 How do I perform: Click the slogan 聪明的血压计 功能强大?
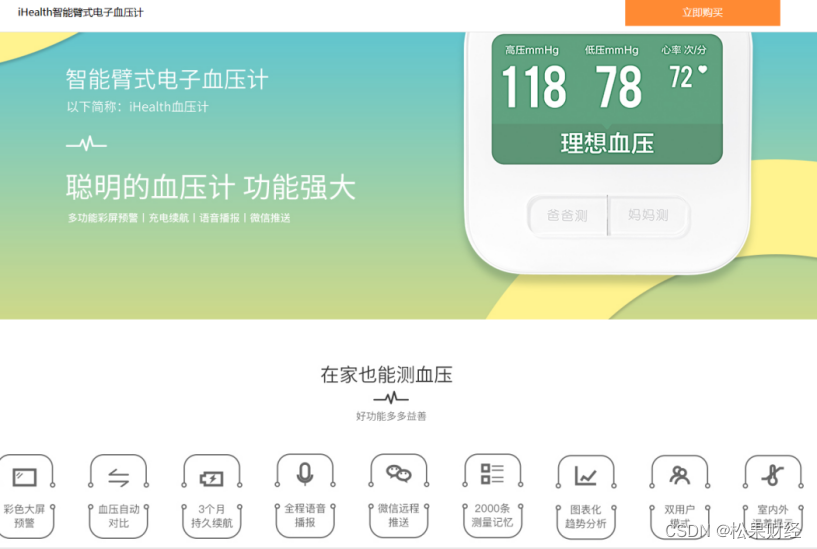[211, 188]
